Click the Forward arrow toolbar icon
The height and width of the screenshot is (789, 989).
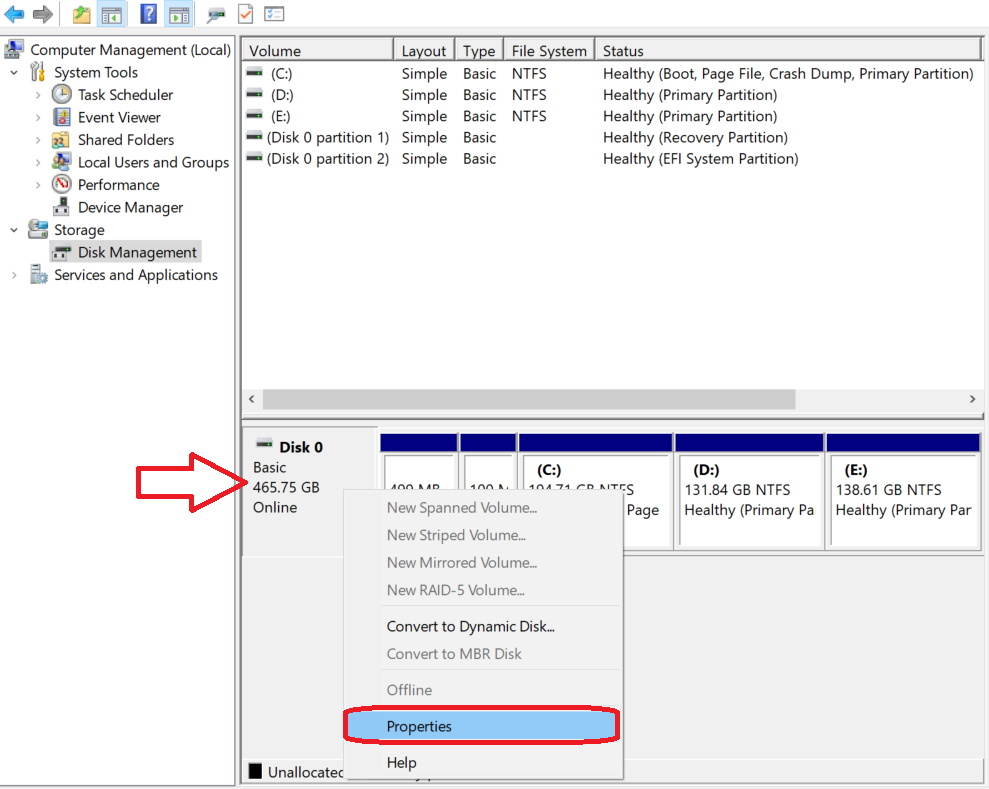click(x=42, y=14)
